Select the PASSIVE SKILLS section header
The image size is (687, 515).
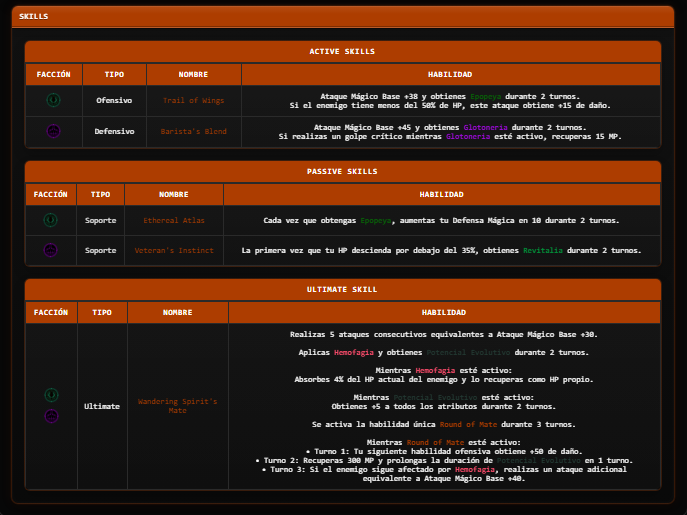pos(343,171)
